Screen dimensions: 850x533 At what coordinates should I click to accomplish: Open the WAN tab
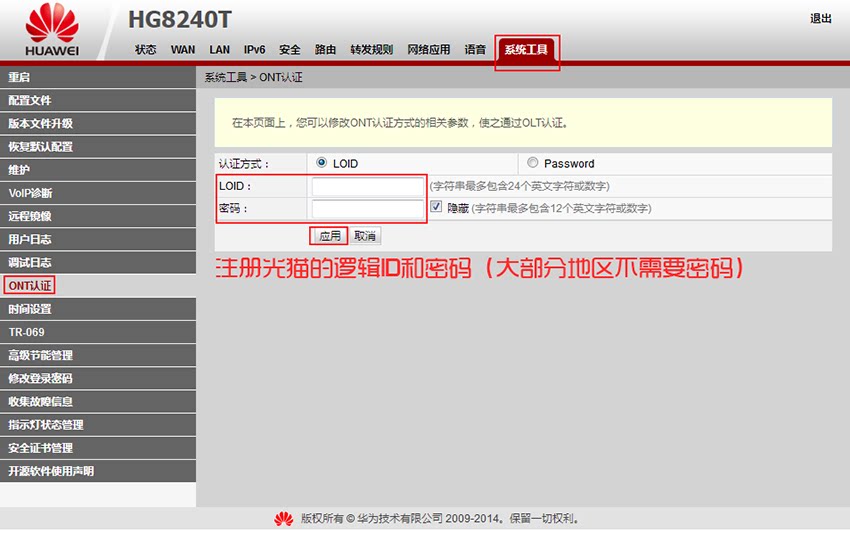183,49
